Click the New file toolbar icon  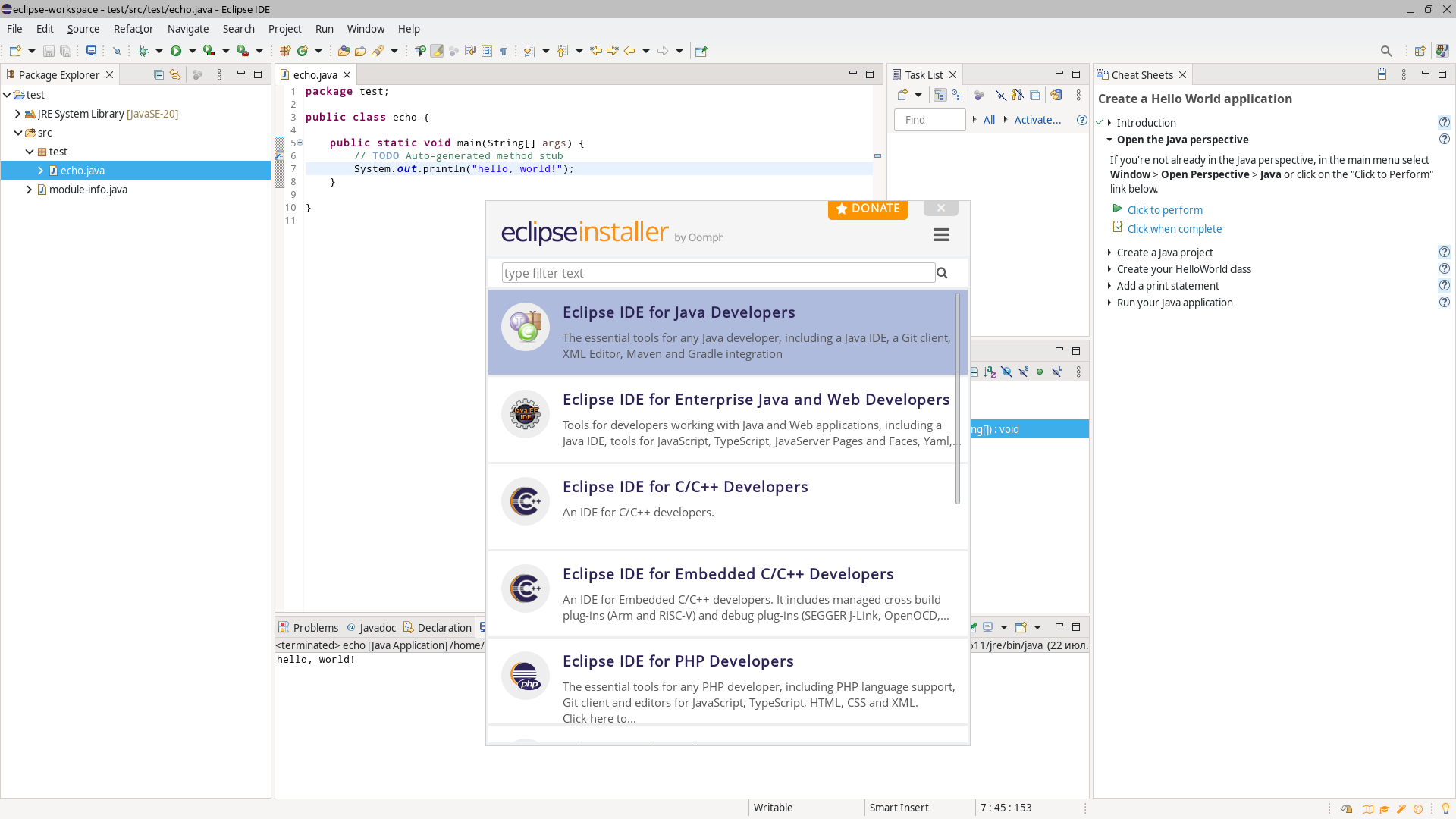15,51
